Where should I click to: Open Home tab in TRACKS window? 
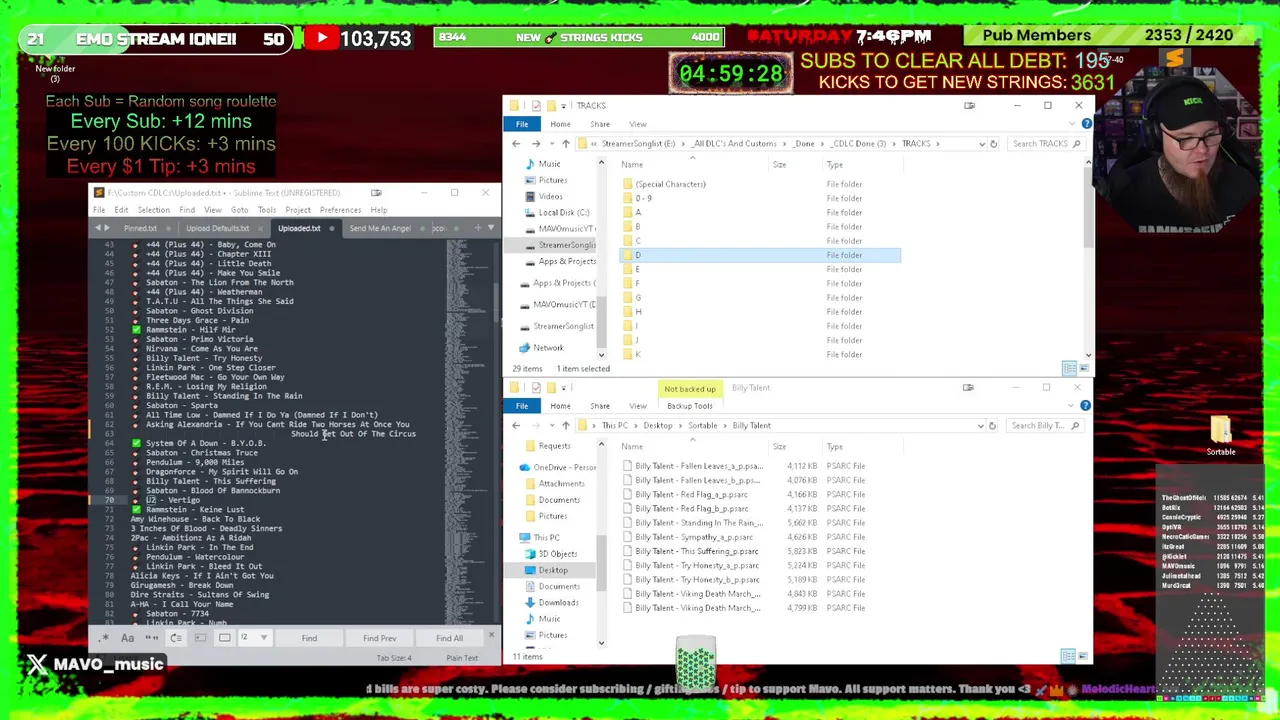[560, 124]
